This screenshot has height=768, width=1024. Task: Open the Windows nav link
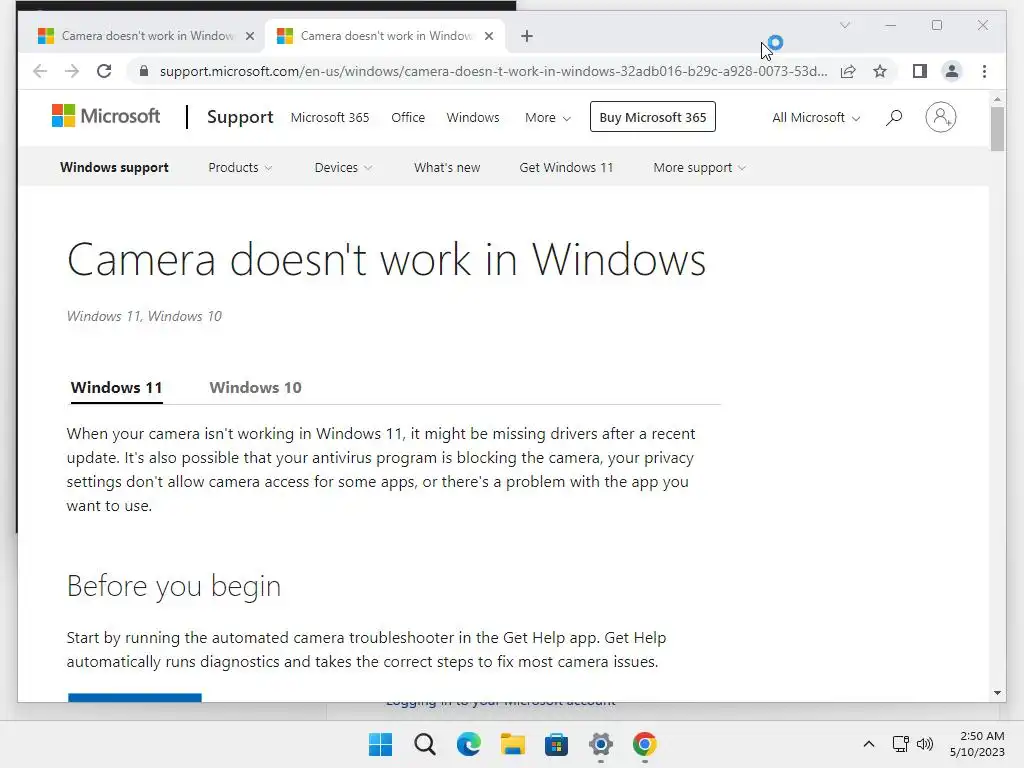pos(473,118)
